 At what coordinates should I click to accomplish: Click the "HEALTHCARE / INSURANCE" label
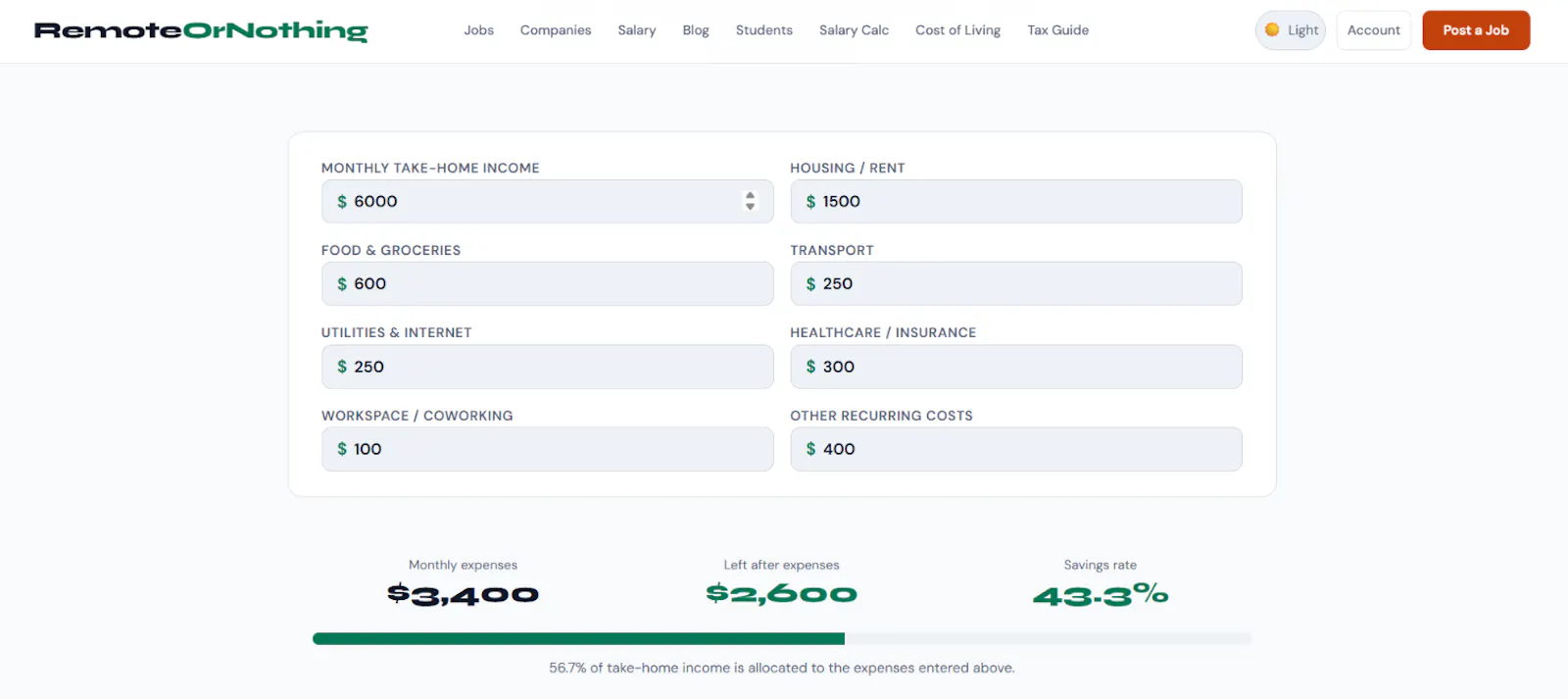[883, 332]
